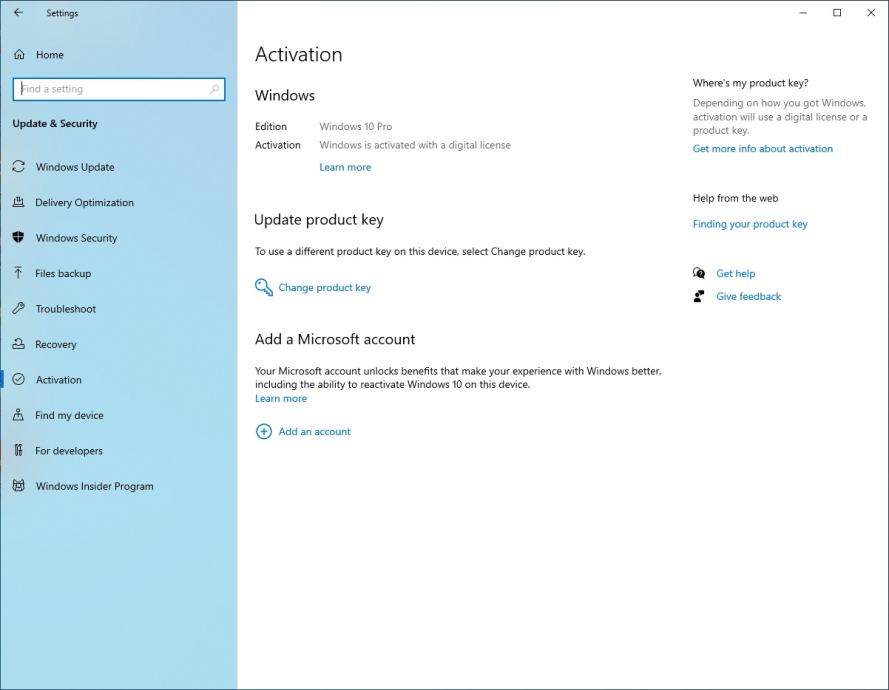Click the Give feedback link

[748, 297]
